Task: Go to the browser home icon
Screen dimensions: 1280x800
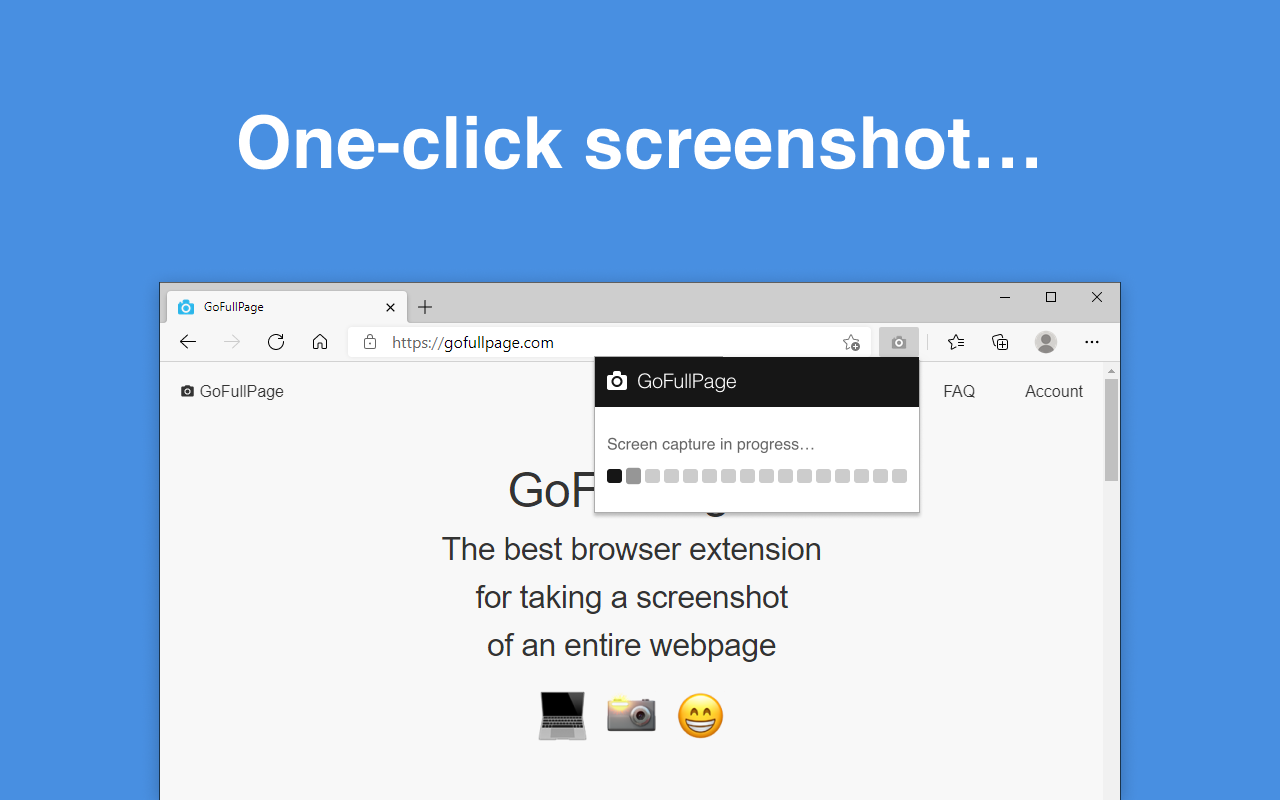Action: 320,342
